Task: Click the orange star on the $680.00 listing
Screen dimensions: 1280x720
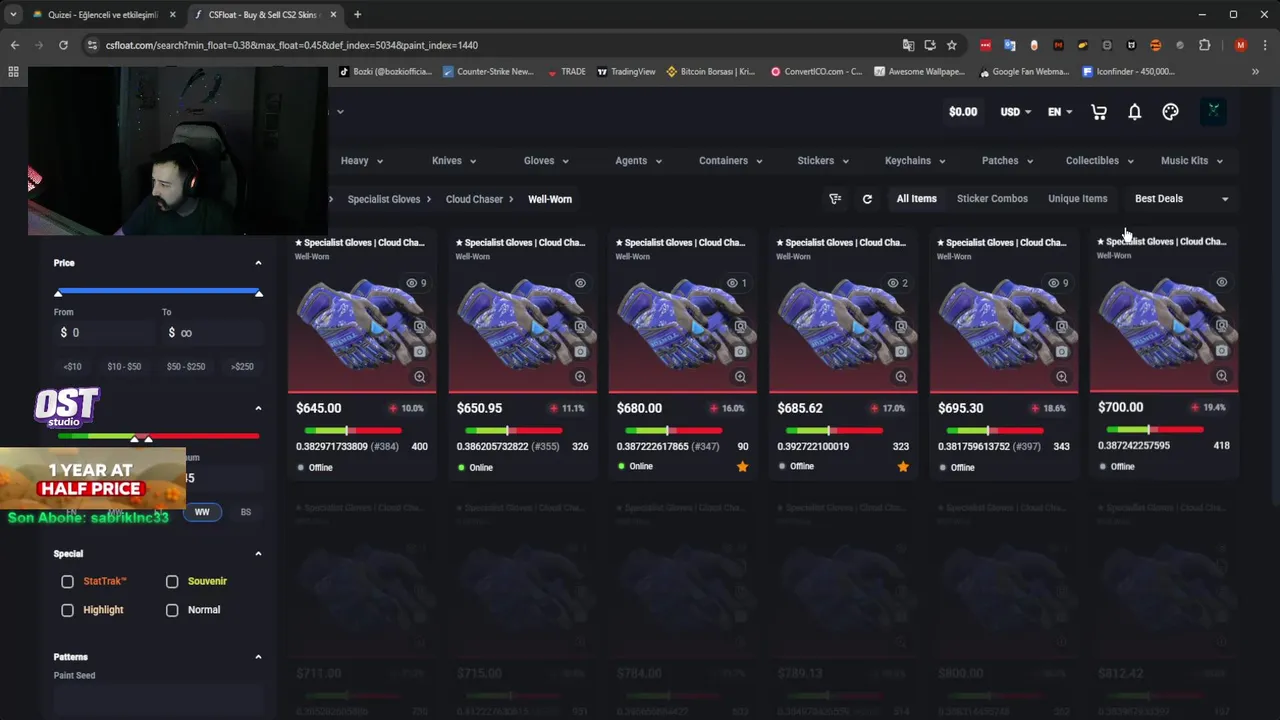Action: click(742, 466)
